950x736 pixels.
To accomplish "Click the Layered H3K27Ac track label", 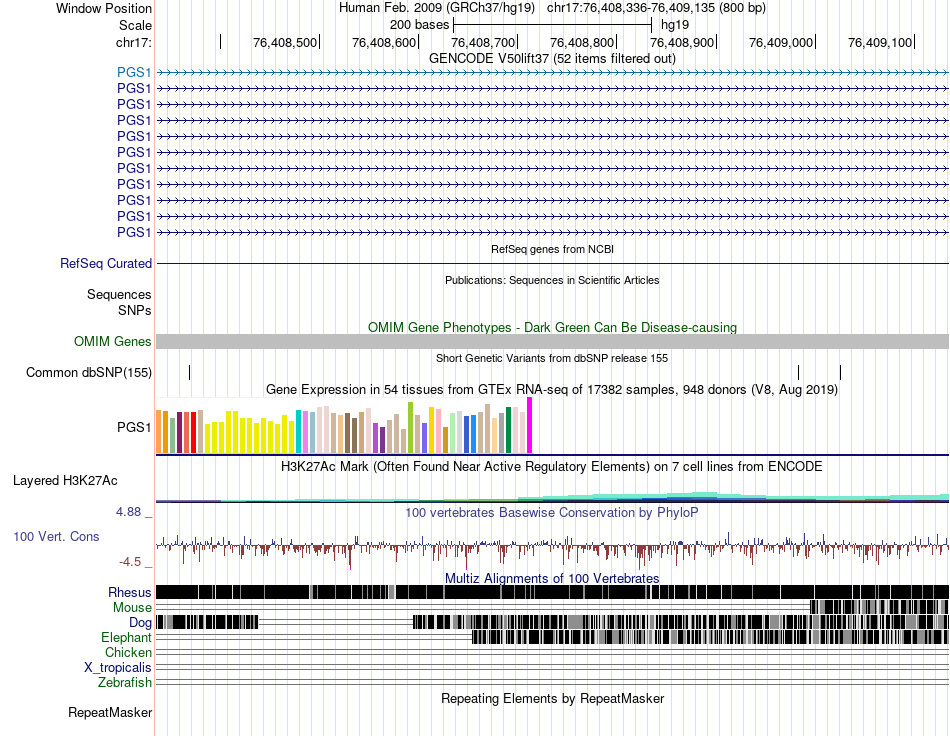I will 65,481.
